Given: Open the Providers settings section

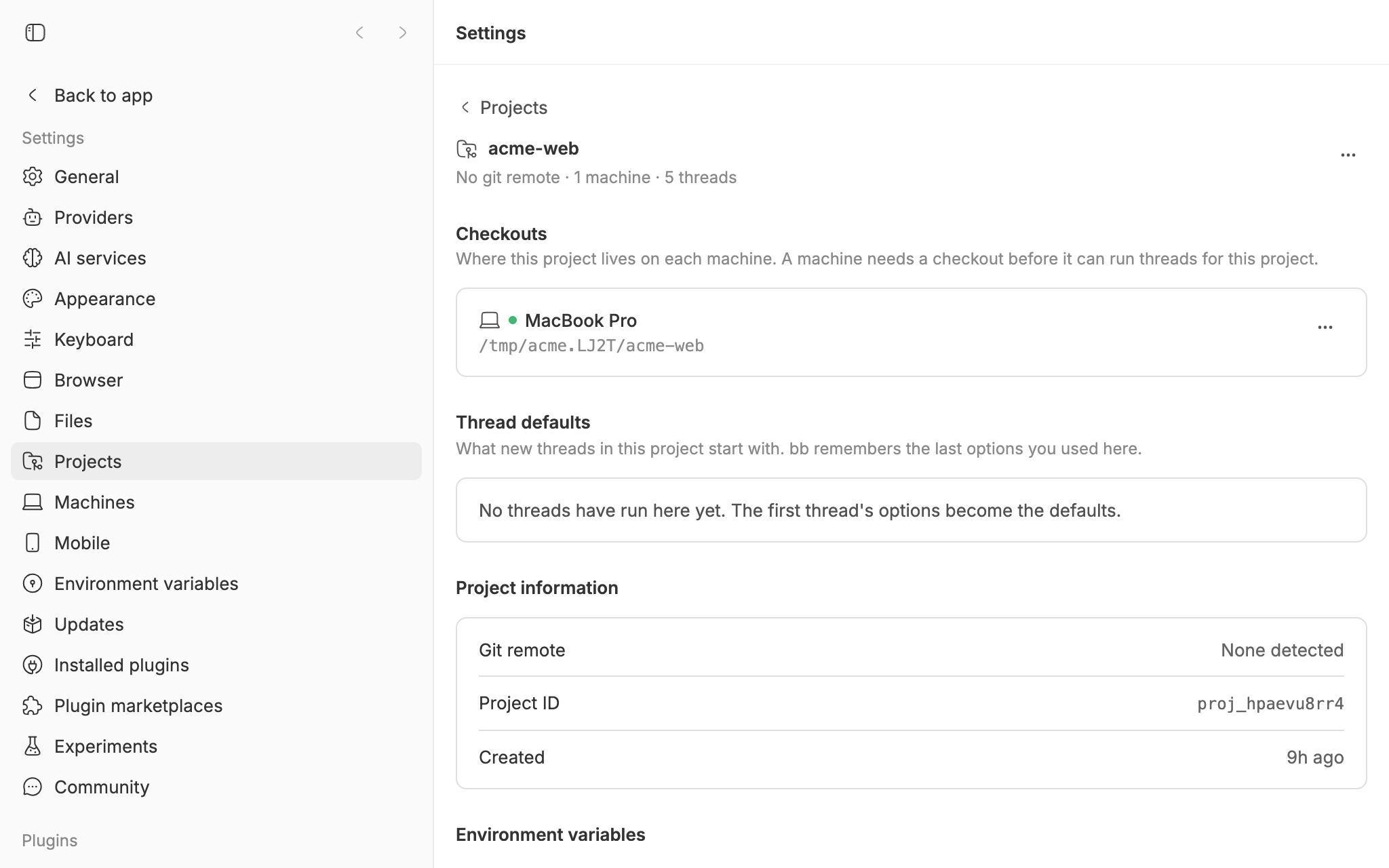Looking at the screenshot, I should pyautogui.click(x=216, y=217).
